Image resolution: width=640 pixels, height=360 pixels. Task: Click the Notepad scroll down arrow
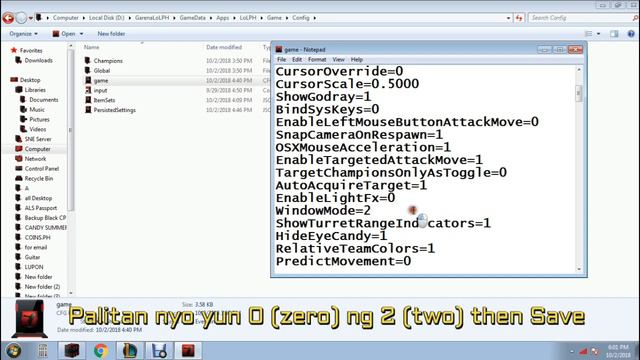coord(579,269)
